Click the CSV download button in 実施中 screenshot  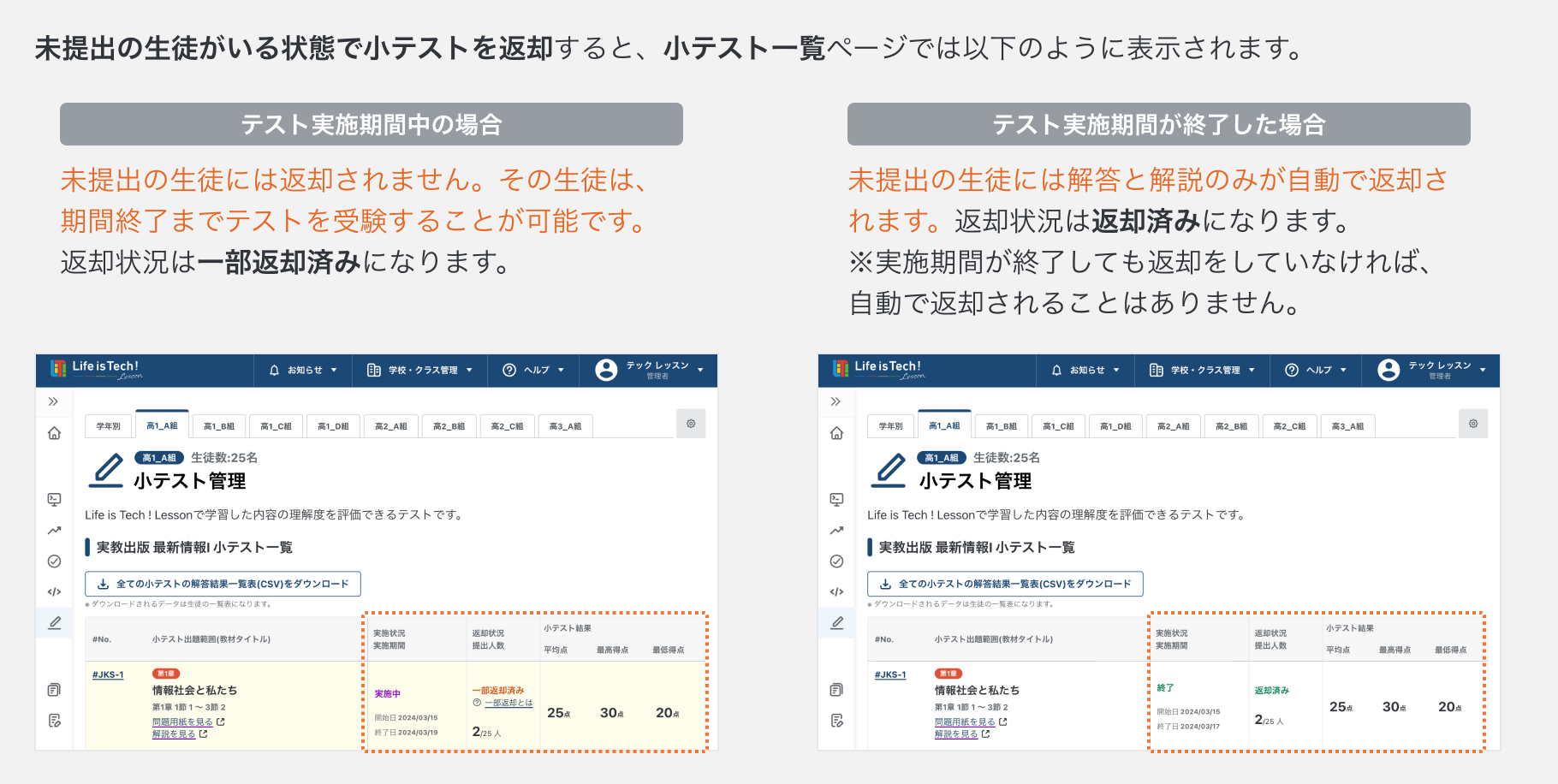pyautogui.click(x=223, y=584)
